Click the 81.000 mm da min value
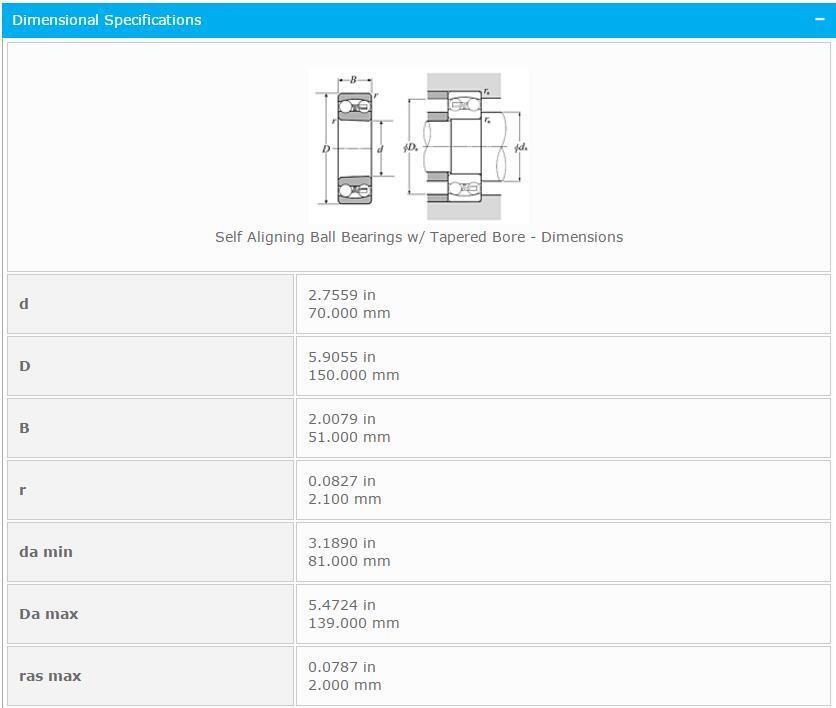This screenshot has height=708, width=836. [x=349, y=561]
